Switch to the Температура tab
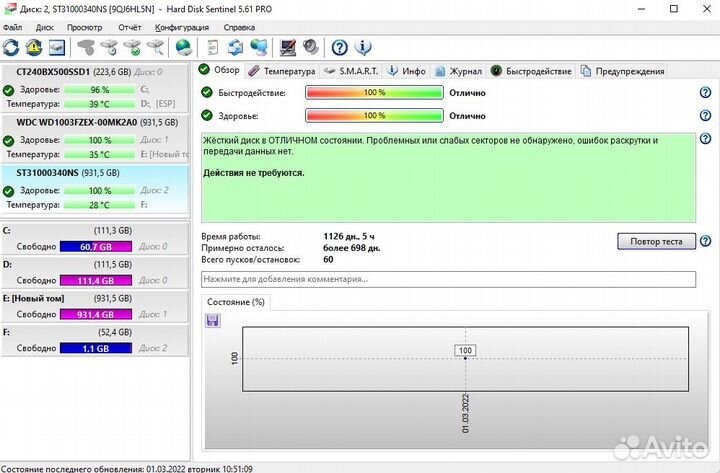 pos(281,71)
